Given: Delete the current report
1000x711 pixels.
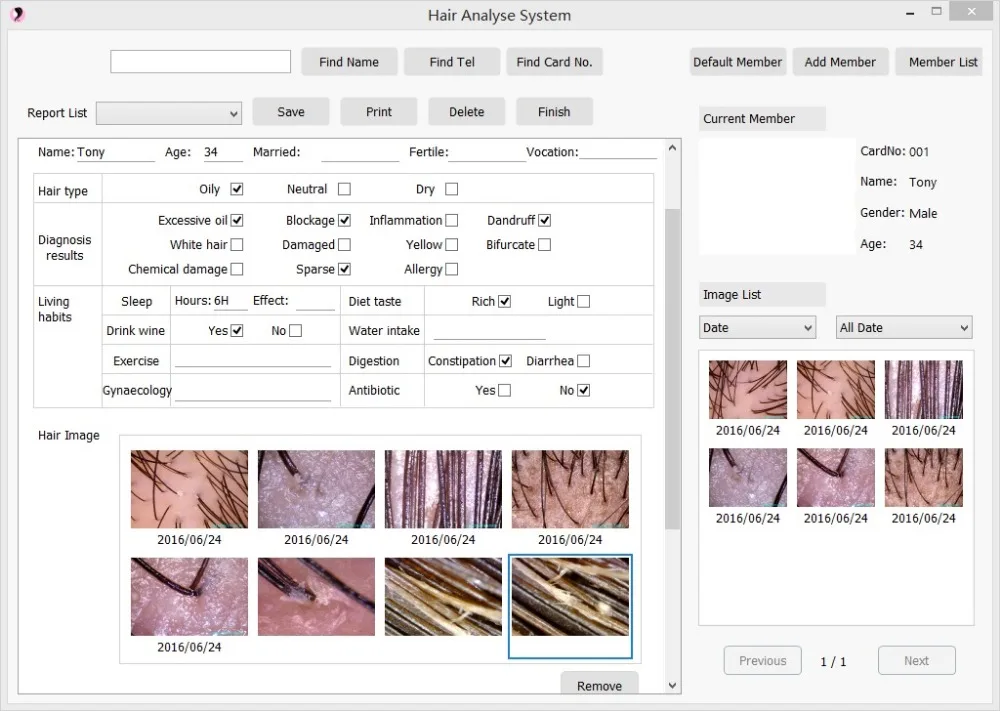Looking at the screenshot, I should tap(467, 112).
